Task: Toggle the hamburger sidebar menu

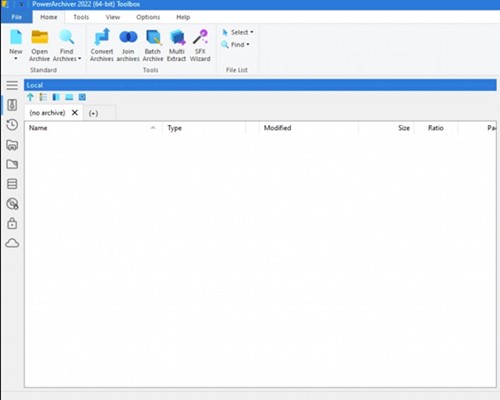Action: click(x=12, y=85)
